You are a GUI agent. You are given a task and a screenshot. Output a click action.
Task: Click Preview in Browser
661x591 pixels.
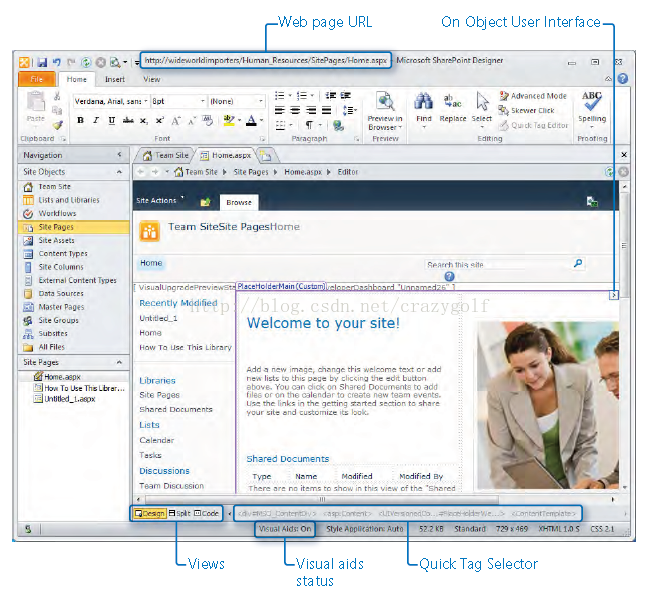click(385, 110)
